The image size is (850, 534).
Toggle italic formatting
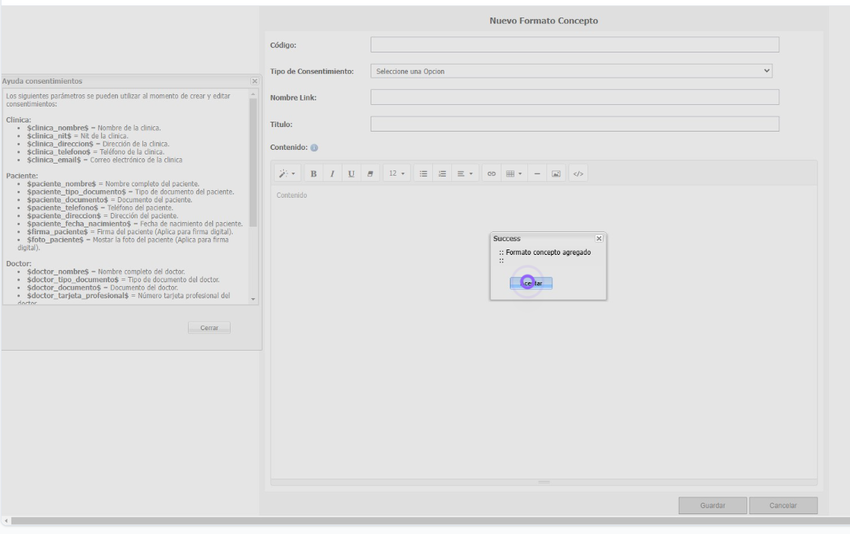332,173
